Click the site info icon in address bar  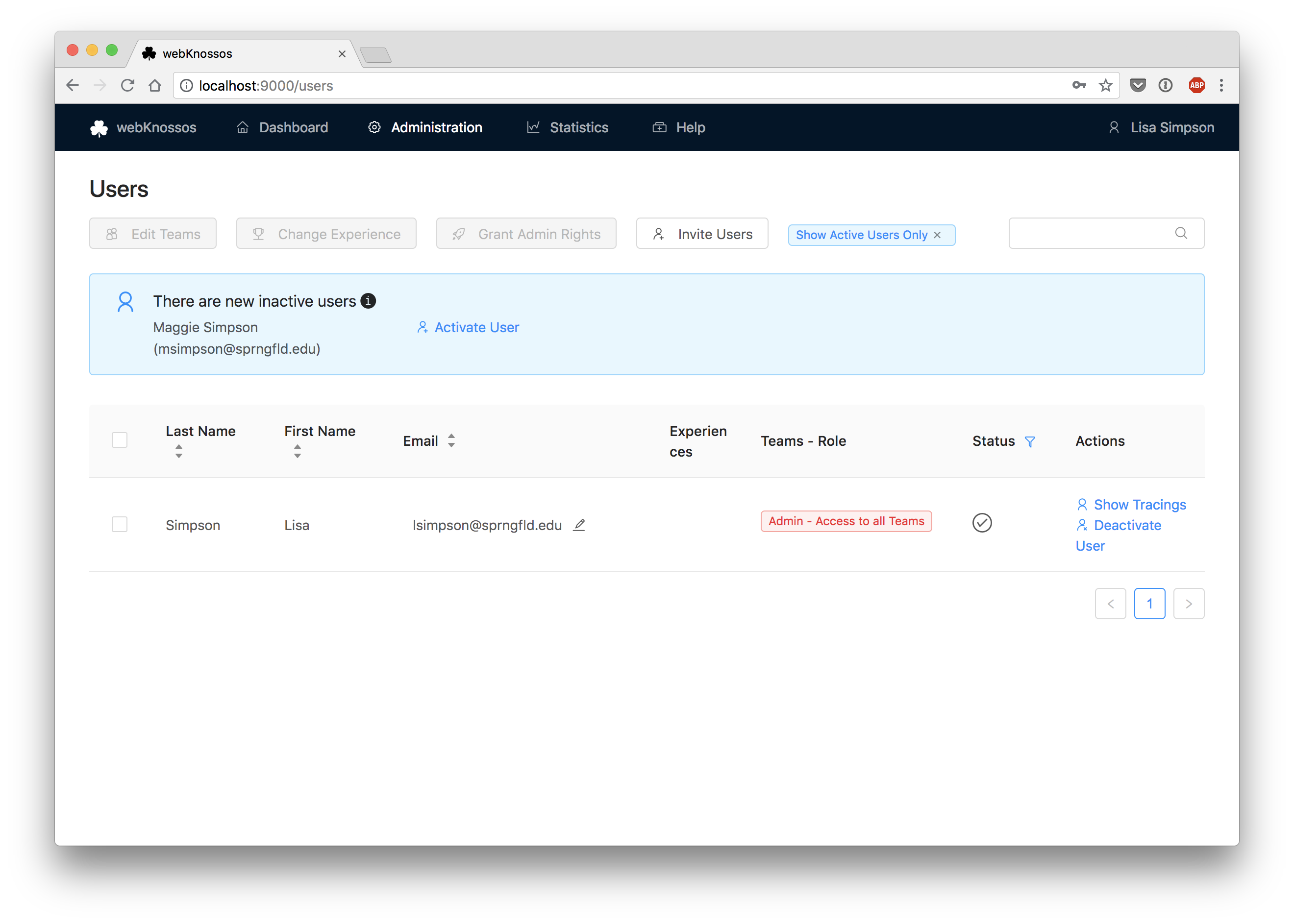point(186,85)
